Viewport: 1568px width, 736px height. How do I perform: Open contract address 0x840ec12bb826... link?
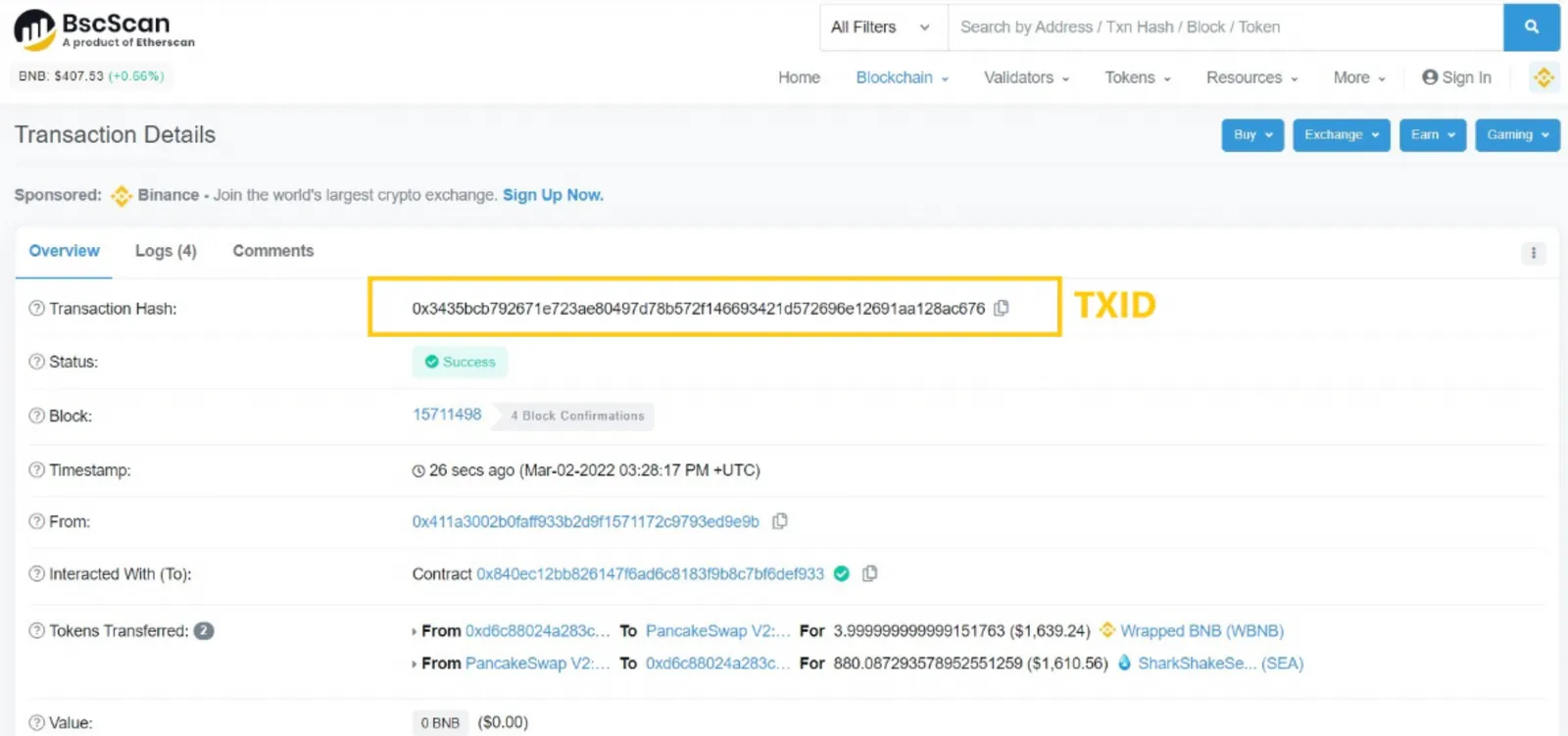(650, 573)
